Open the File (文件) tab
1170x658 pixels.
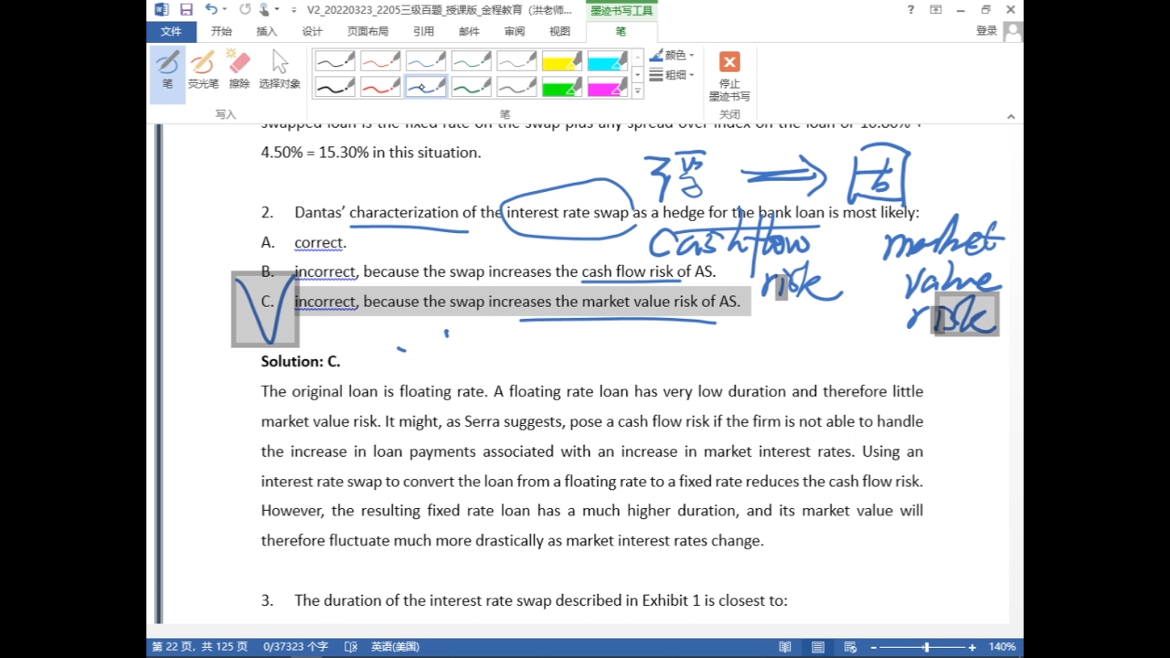[171, 32]
